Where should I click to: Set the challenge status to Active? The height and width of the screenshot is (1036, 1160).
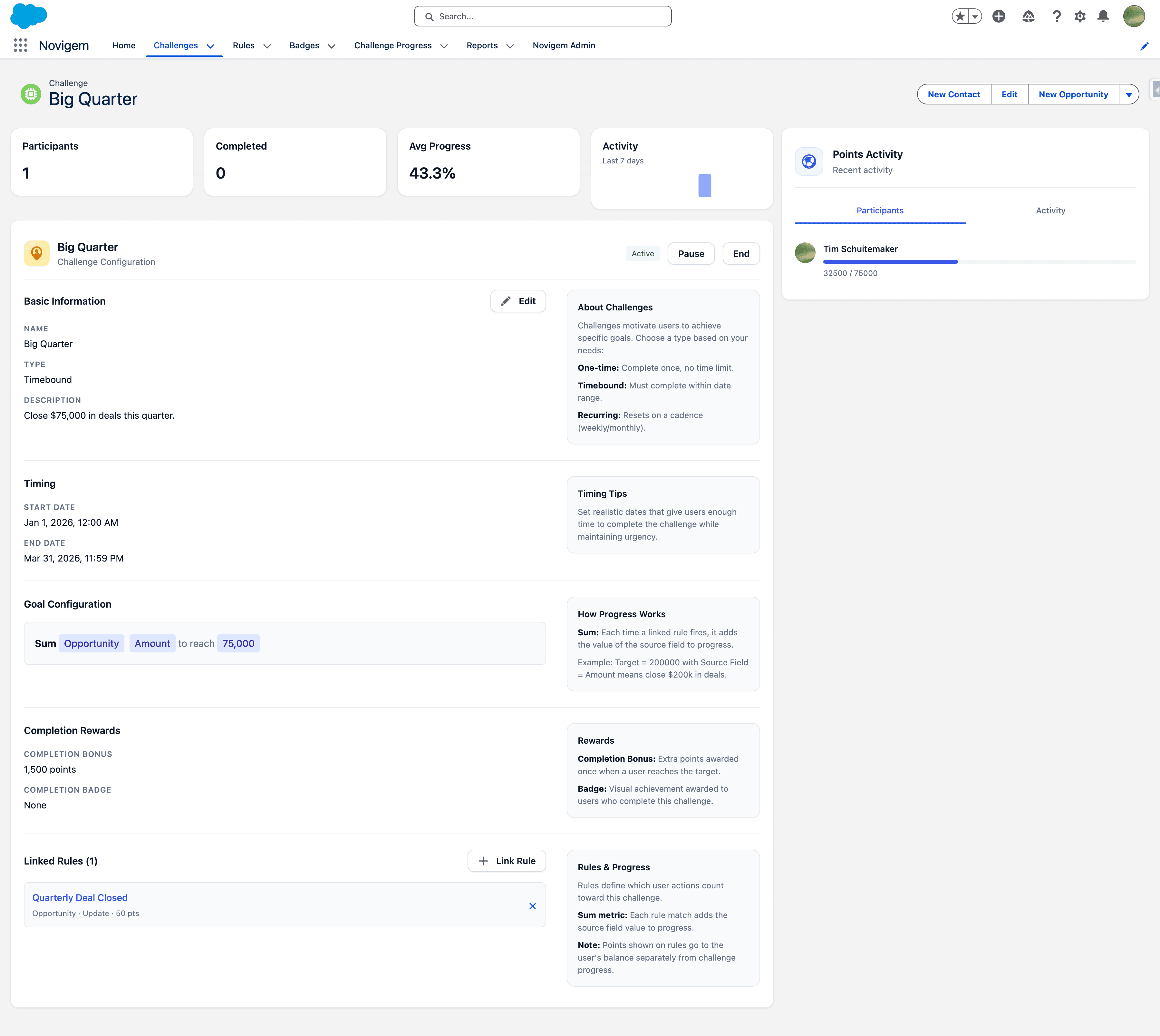pos(642,253)
